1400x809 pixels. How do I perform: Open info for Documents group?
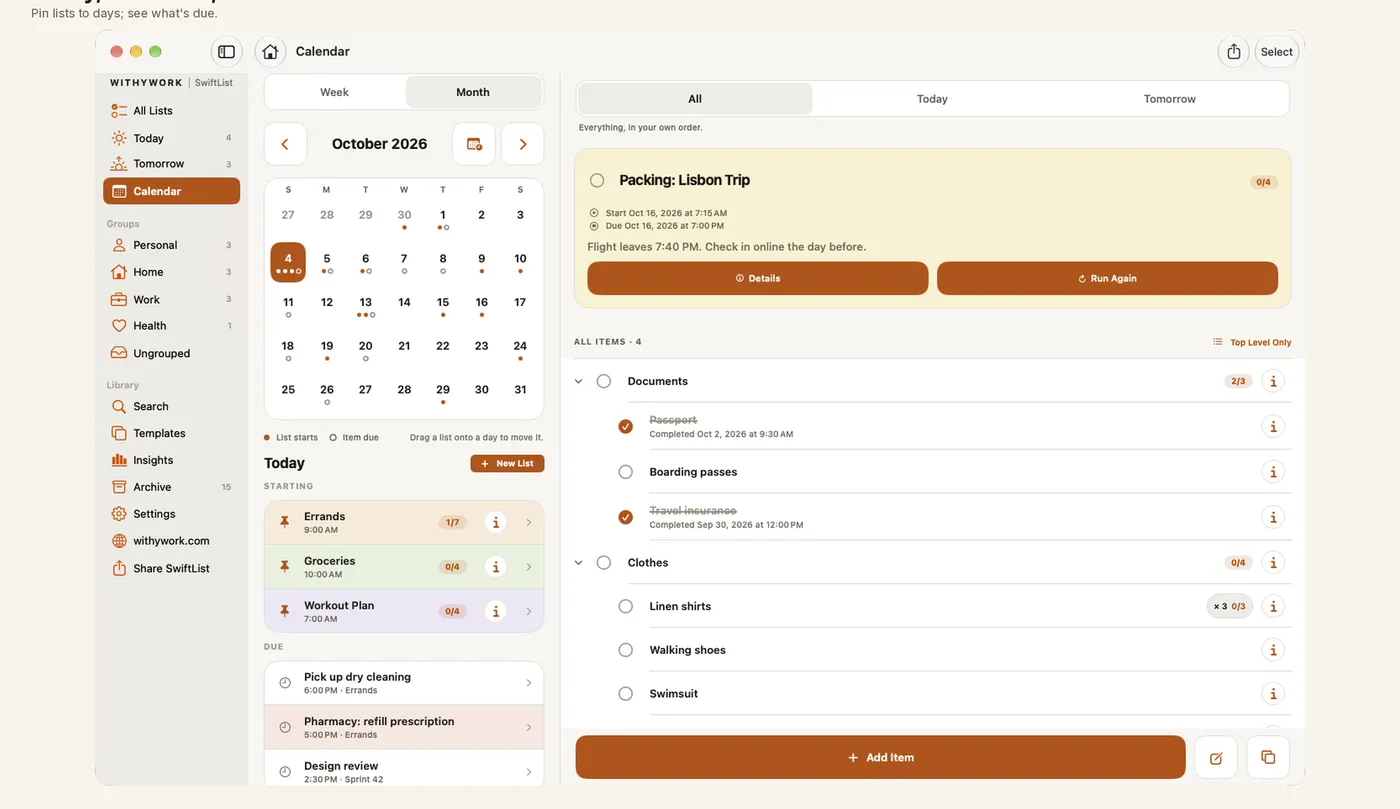tap(1273, 381)
